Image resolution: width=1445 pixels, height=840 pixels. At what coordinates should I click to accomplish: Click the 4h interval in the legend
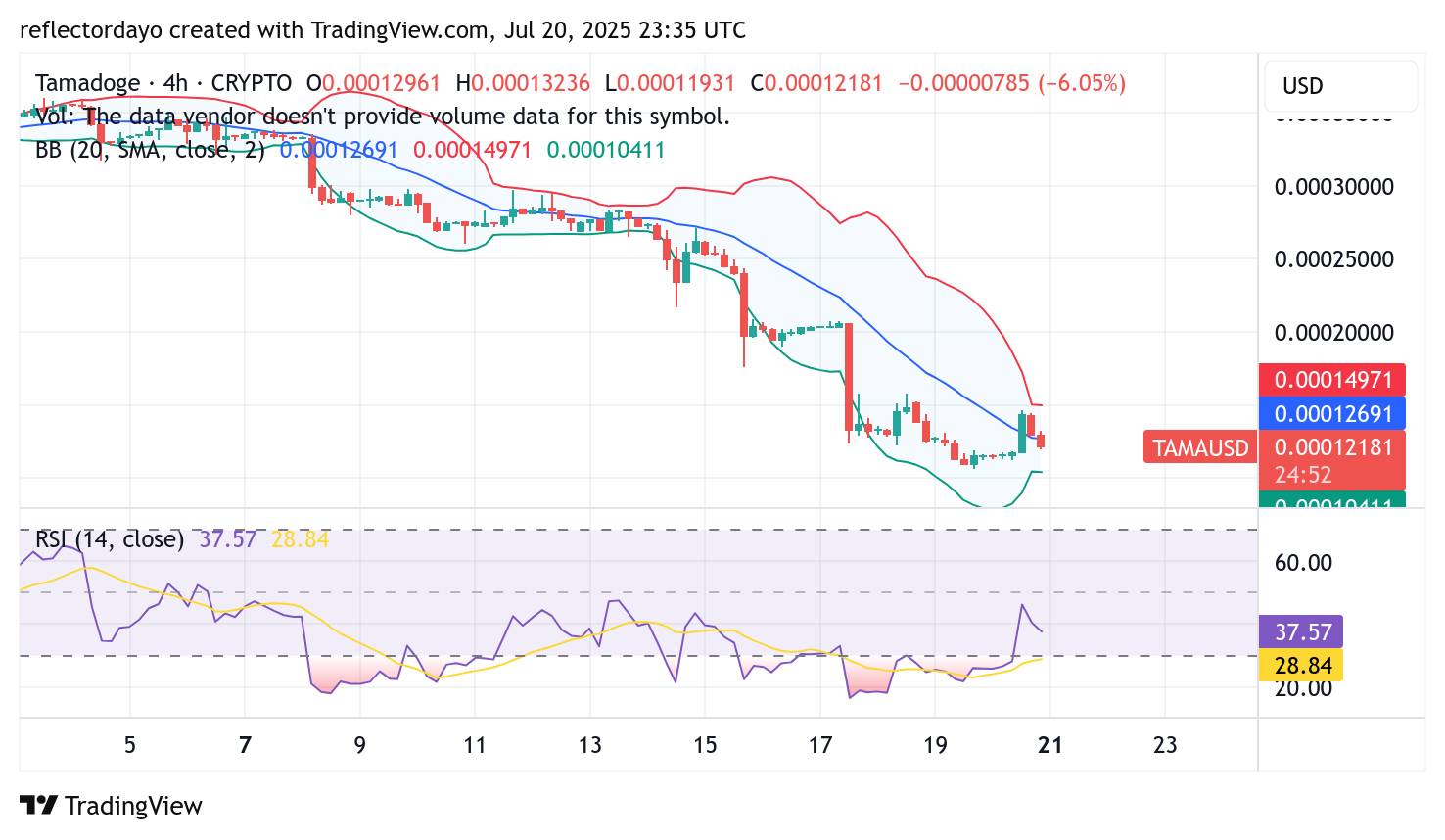[x=175, y=83]
